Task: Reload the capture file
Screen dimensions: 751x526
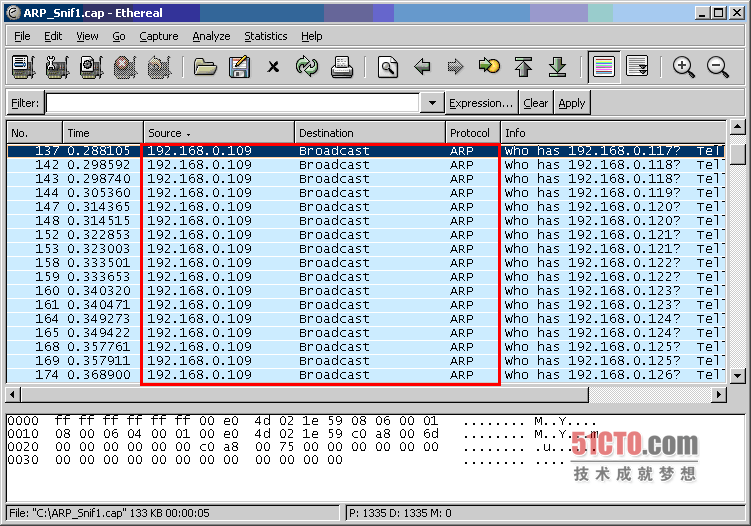Action: pyautogui.click(x=306, y=67)
